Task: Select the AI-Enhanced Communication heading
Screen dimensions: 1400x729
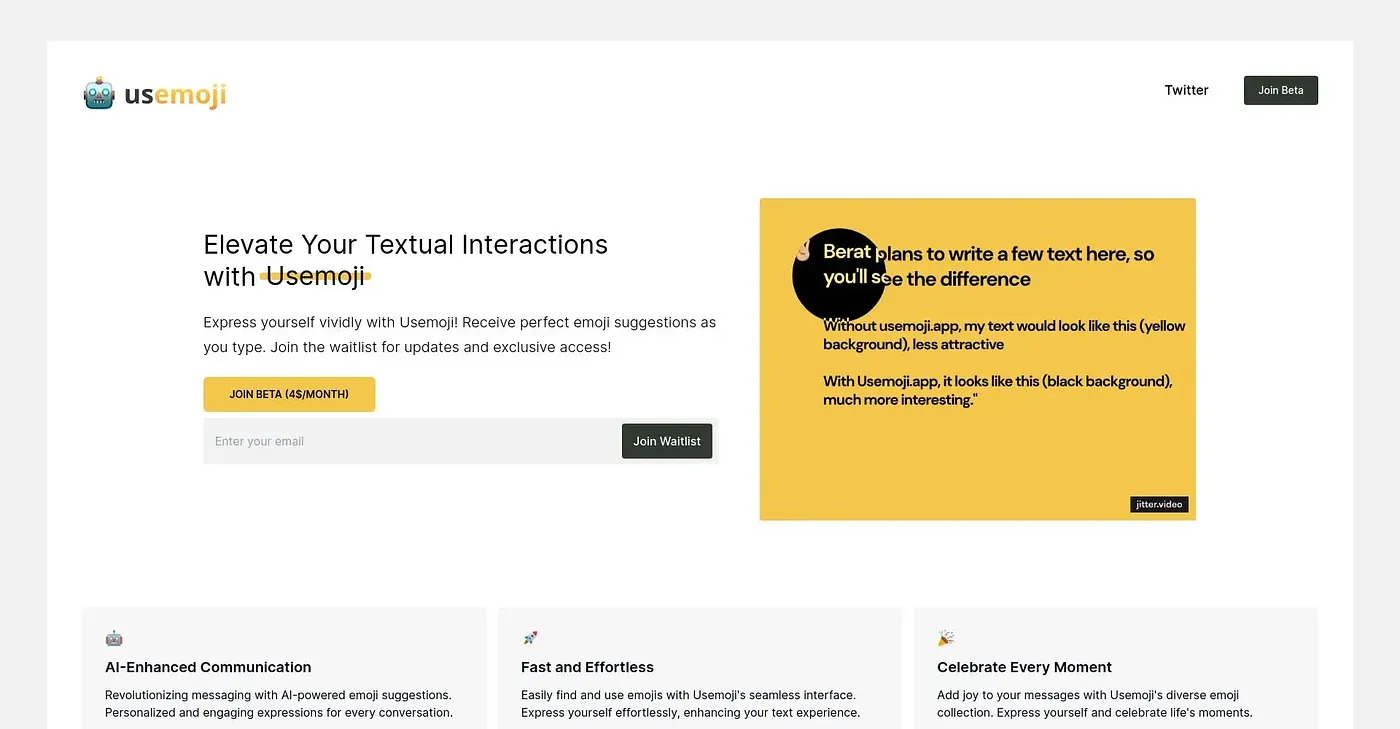Action: click(x=208, y=667)
